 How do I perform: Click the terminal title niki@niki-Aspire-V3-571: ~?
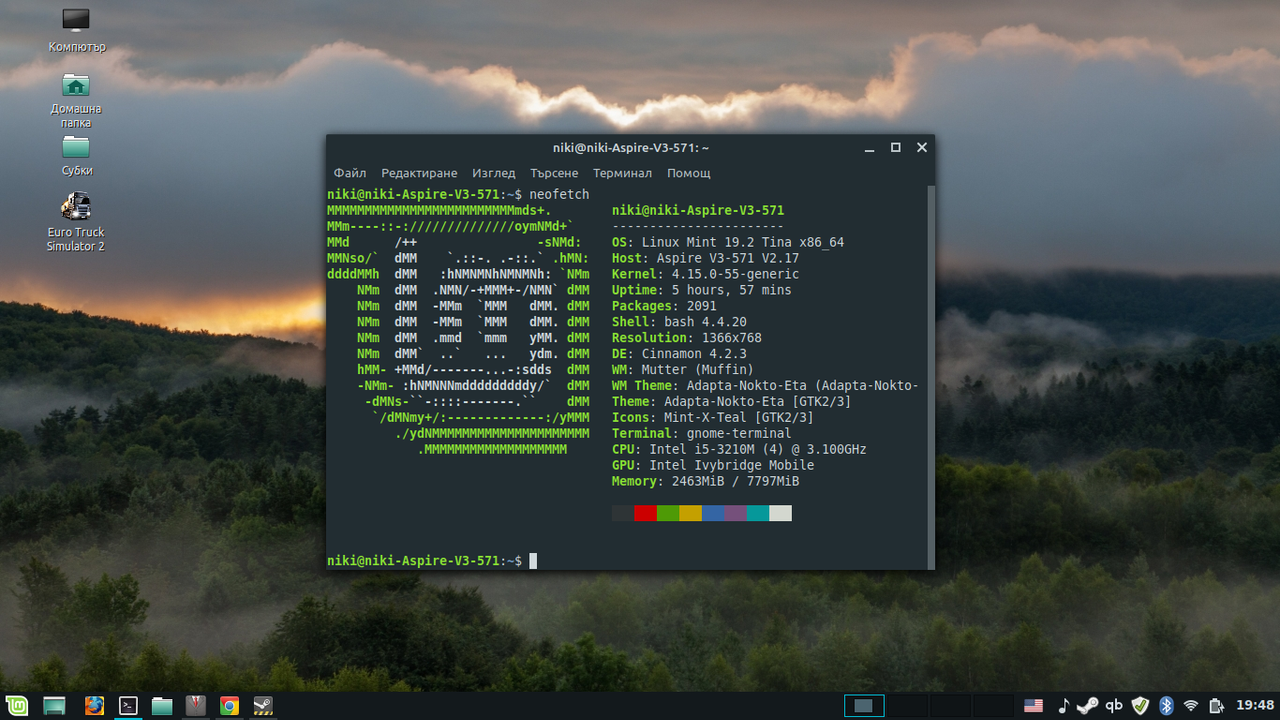631,148
